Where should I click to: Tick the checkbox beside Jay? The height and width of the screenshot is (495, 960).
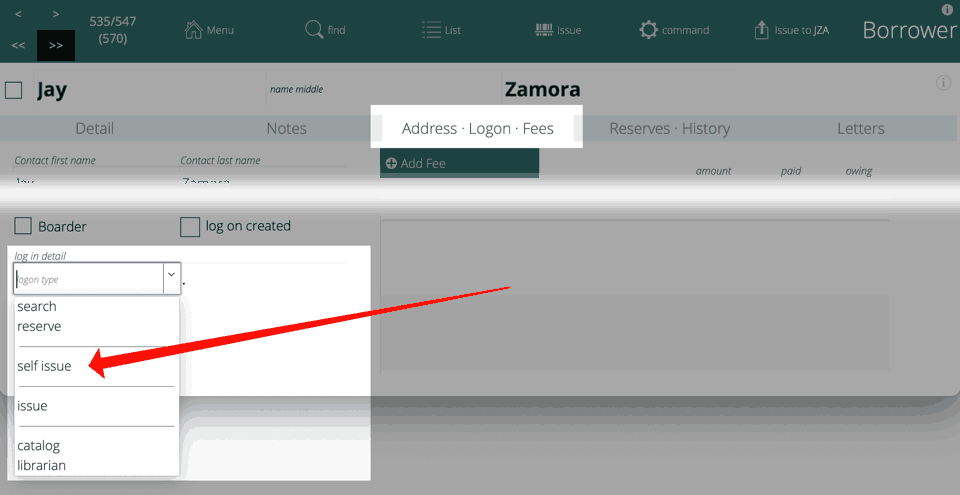pyautogui.click(x=14, y=90)
